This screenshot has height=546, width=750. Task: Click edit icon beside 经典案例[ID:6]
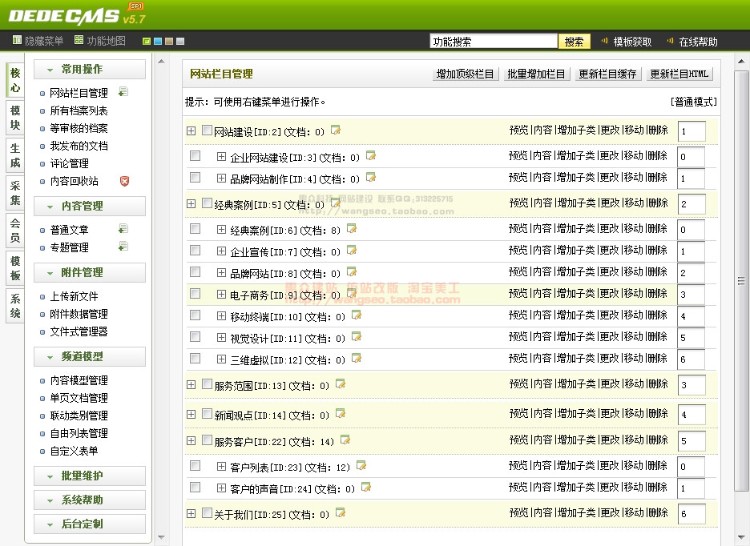click(352, 229)
